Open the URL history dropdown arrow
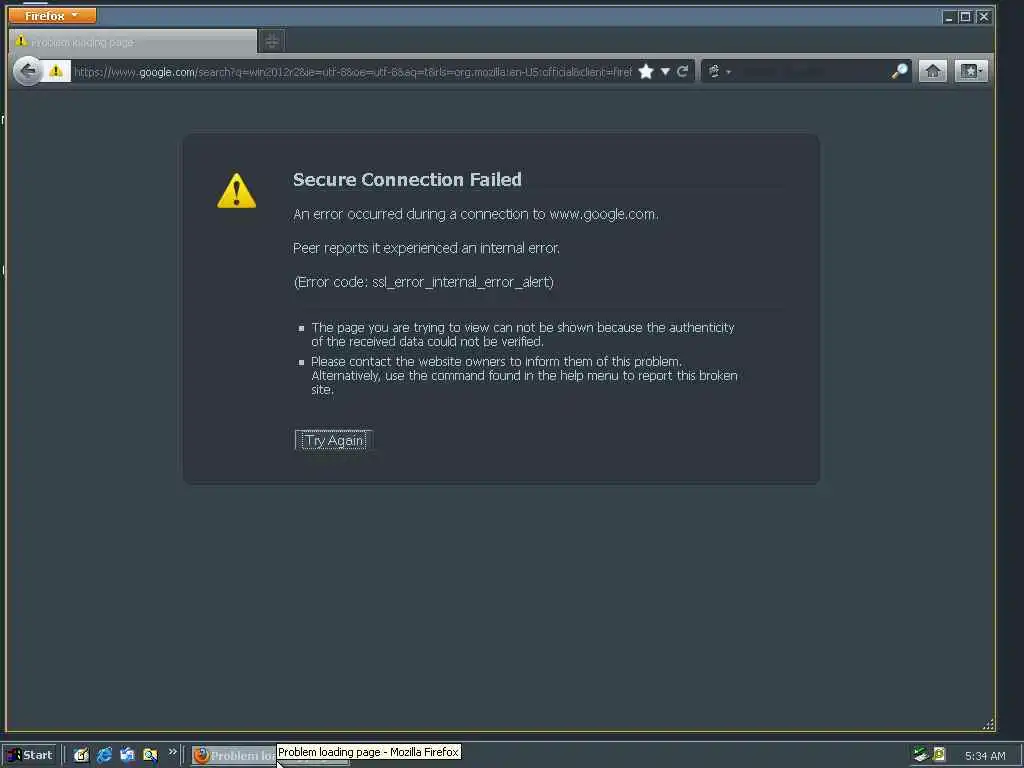 [x=665, y=72]
